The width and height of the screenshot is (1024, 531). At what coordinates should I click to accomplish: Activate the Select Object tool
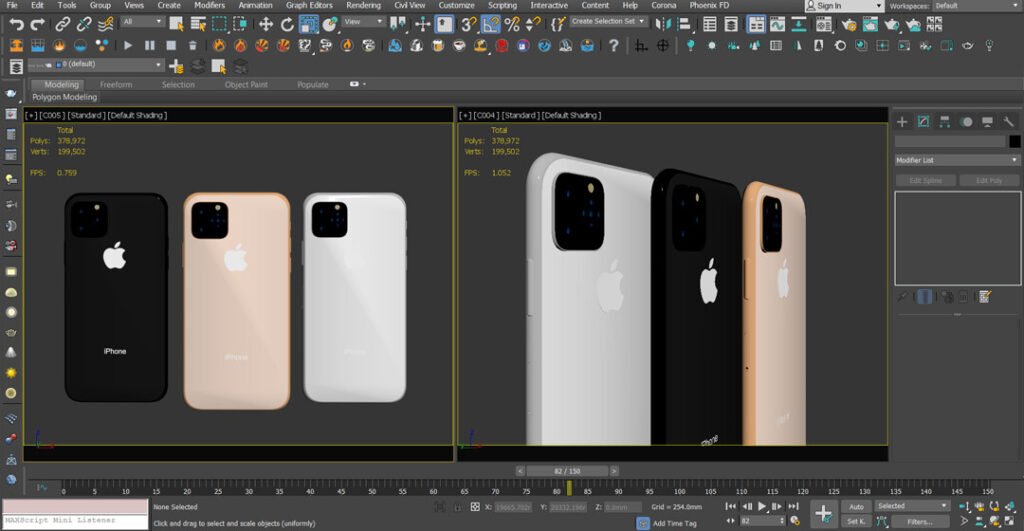[x=176, y=25]
